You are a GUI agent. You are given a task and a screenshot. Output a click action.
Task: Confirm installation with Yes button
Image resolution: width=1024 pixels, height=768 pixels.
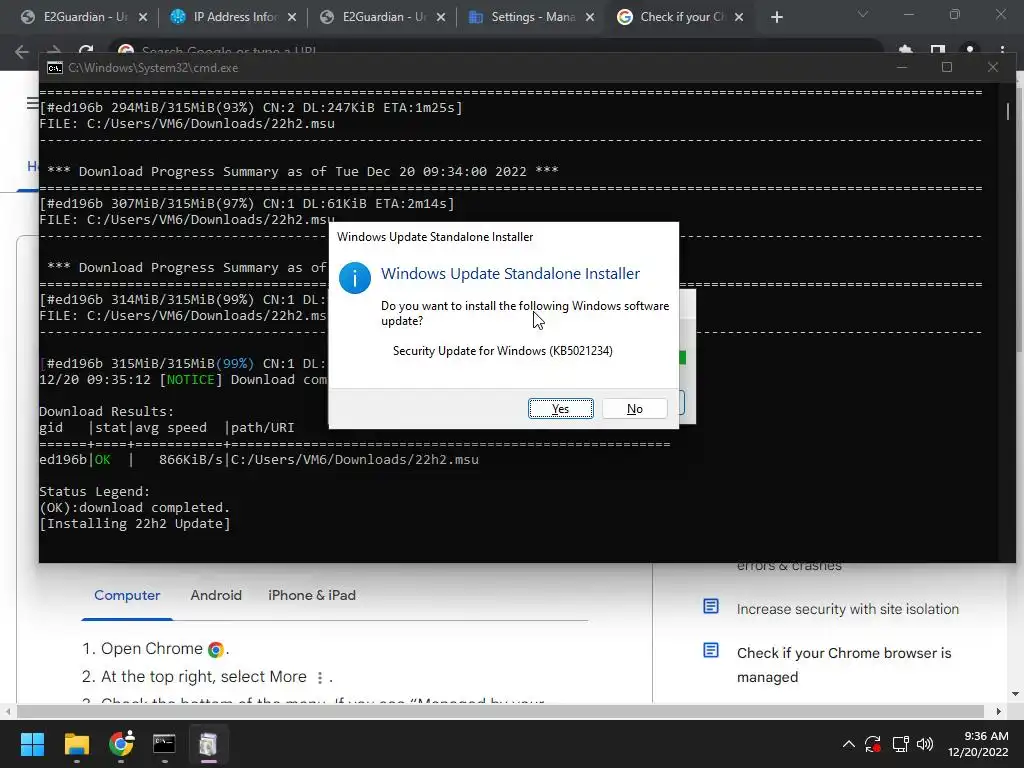(560, 408)
